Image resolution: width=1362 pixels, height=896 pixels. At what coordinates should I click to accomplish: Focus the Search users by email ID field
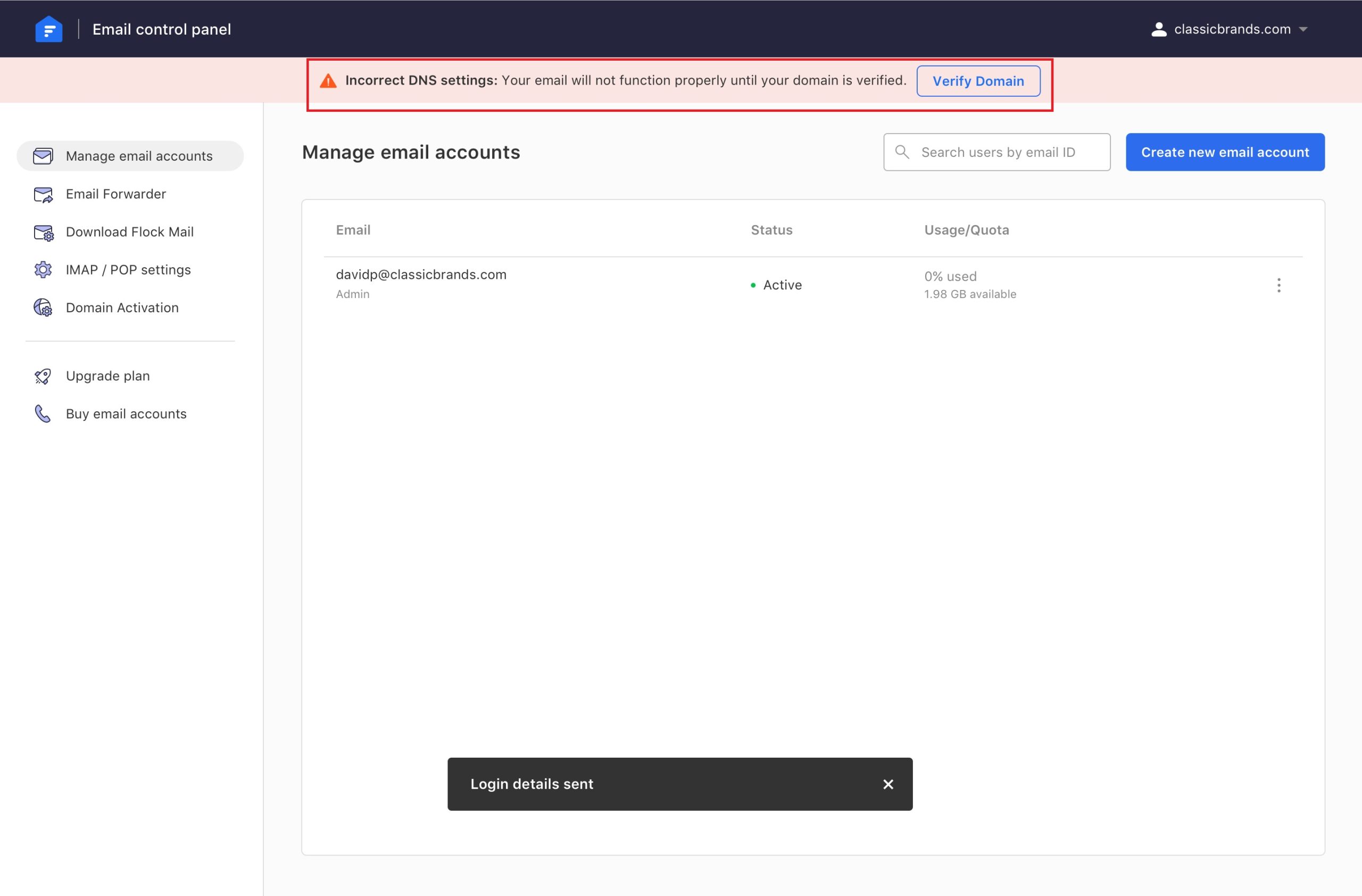tap(1007, 152)
